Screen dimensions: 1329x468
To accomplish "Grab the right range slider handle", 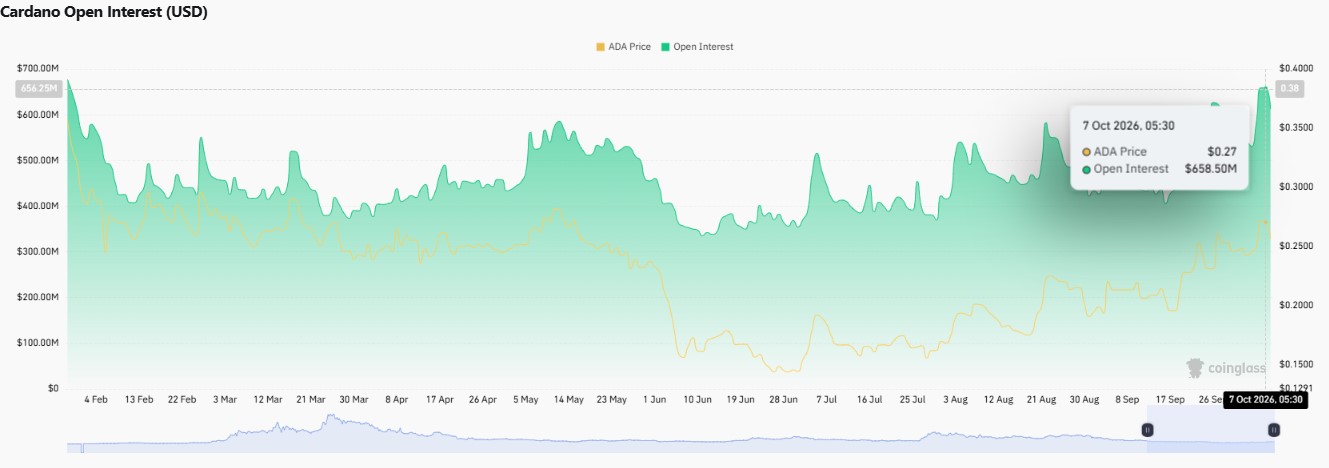I will (x=1274, y=430).
